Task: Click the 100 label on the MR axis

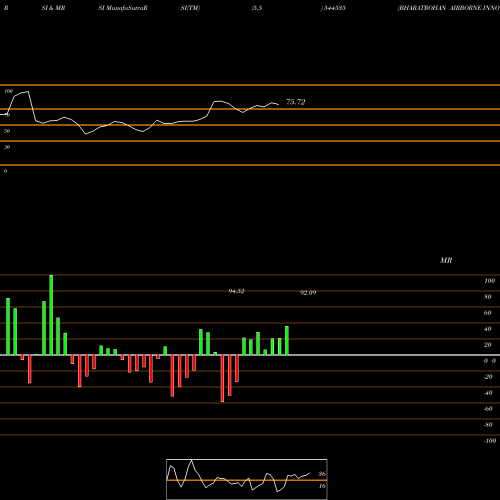Action: point(489,281)
